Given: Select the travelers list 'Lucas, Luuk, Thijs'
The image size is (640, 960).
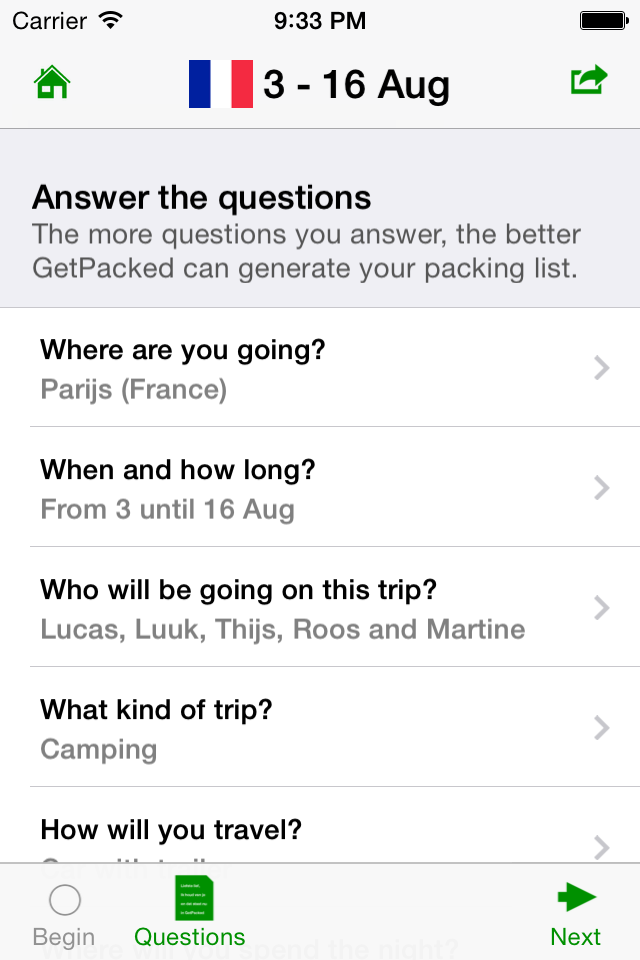Looking at the screenshot, I should click(282, 630).
